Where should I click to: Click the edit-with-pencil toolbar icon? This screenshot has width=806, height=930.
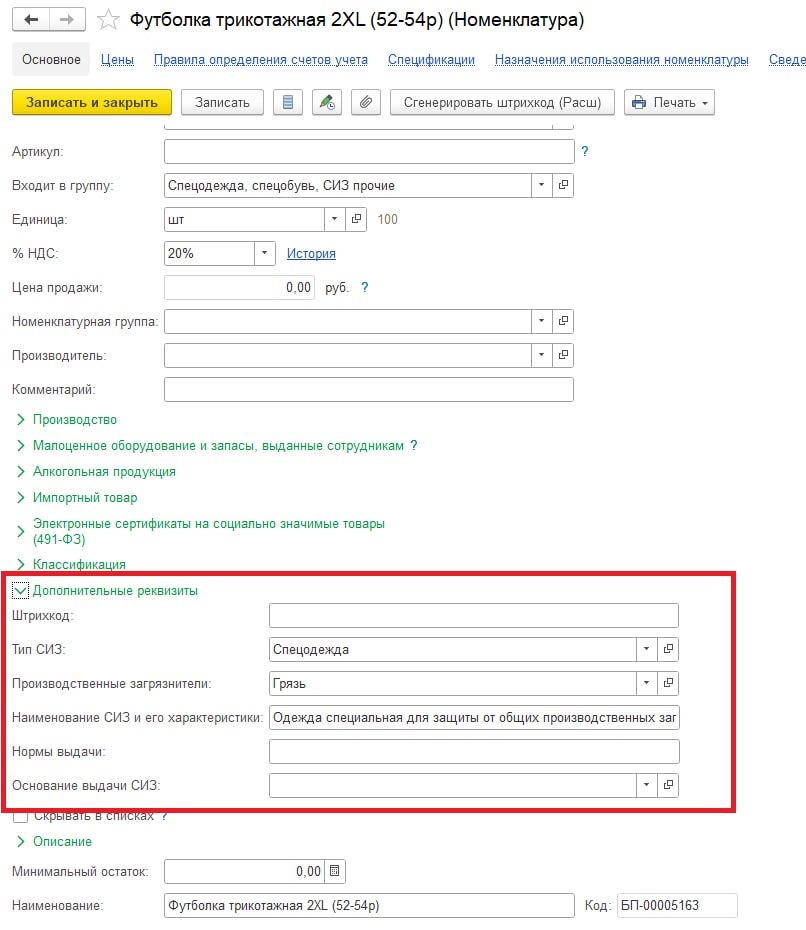(327, 103)
